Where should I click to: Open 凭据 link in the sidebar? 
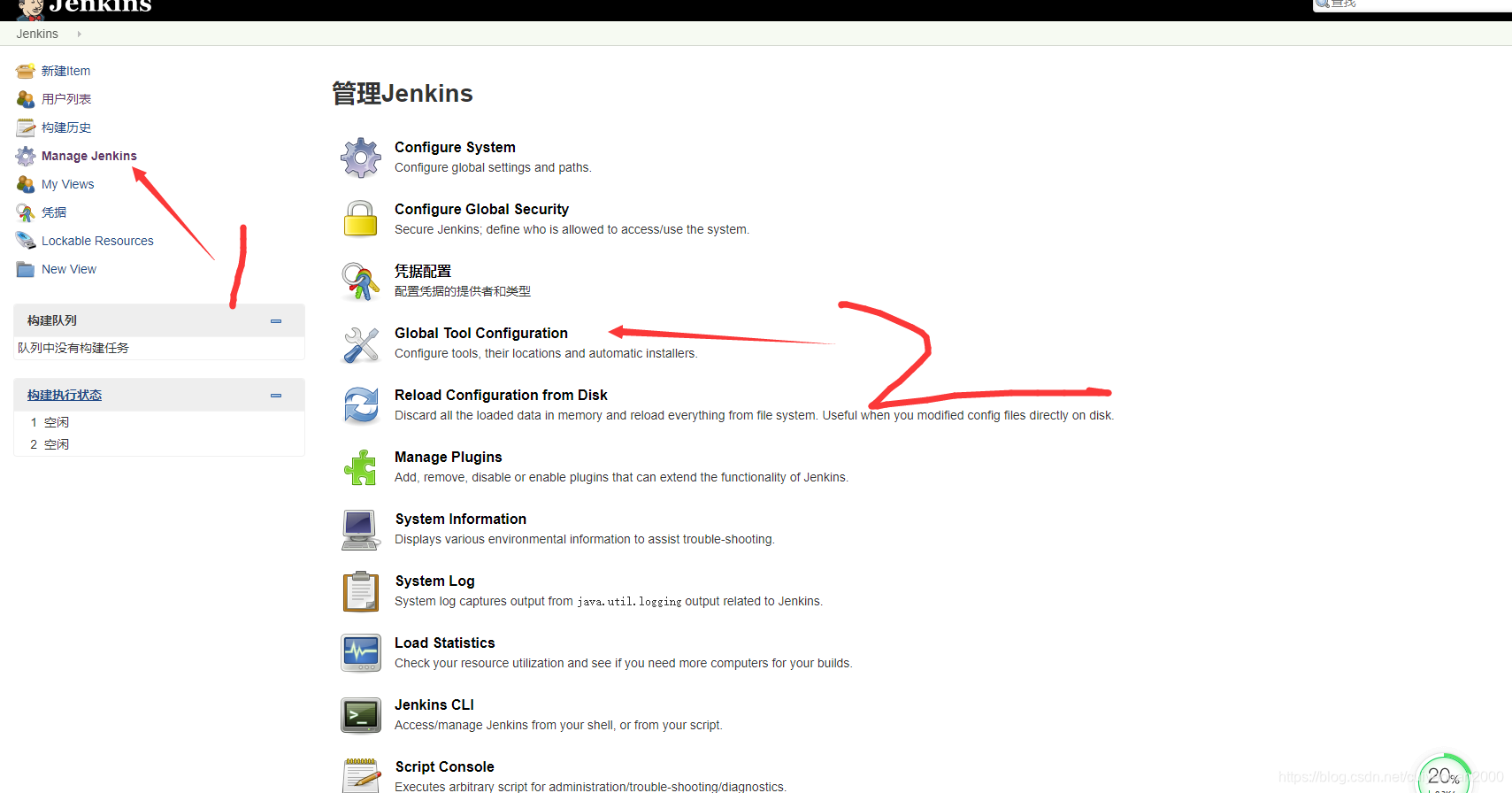click(54, 212)
